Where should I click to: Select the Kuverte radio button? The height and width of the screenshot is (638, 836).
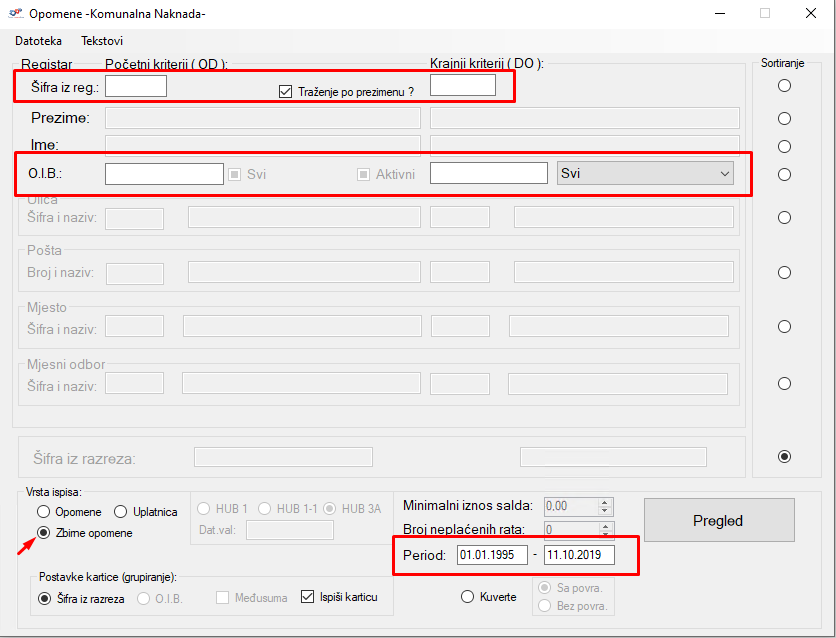pos(467,597)
